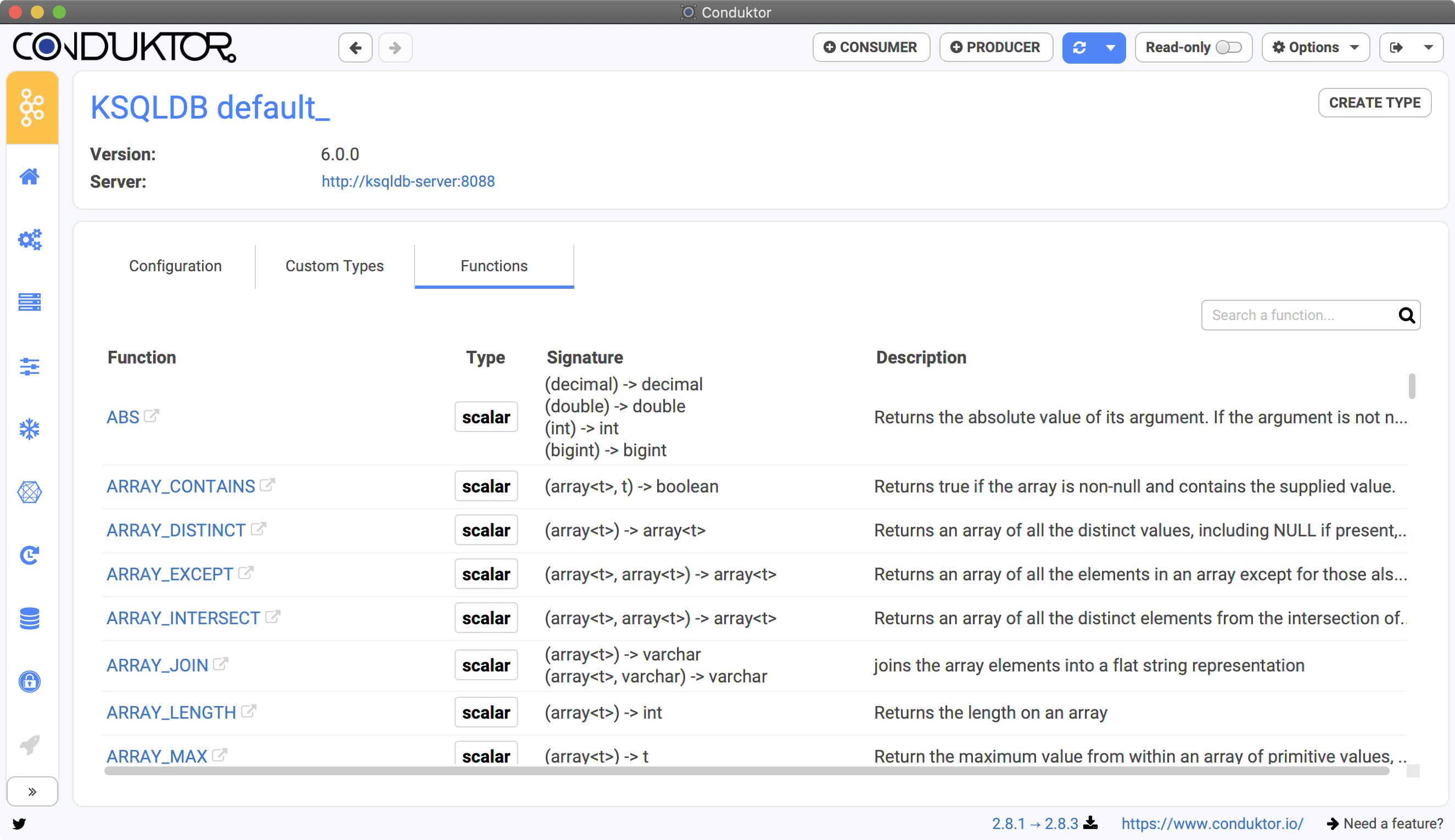The width and height of the screenshot is (1455, 840).
Task: Open the ARRAY_LENGTH function link
Action: point(171,713)
